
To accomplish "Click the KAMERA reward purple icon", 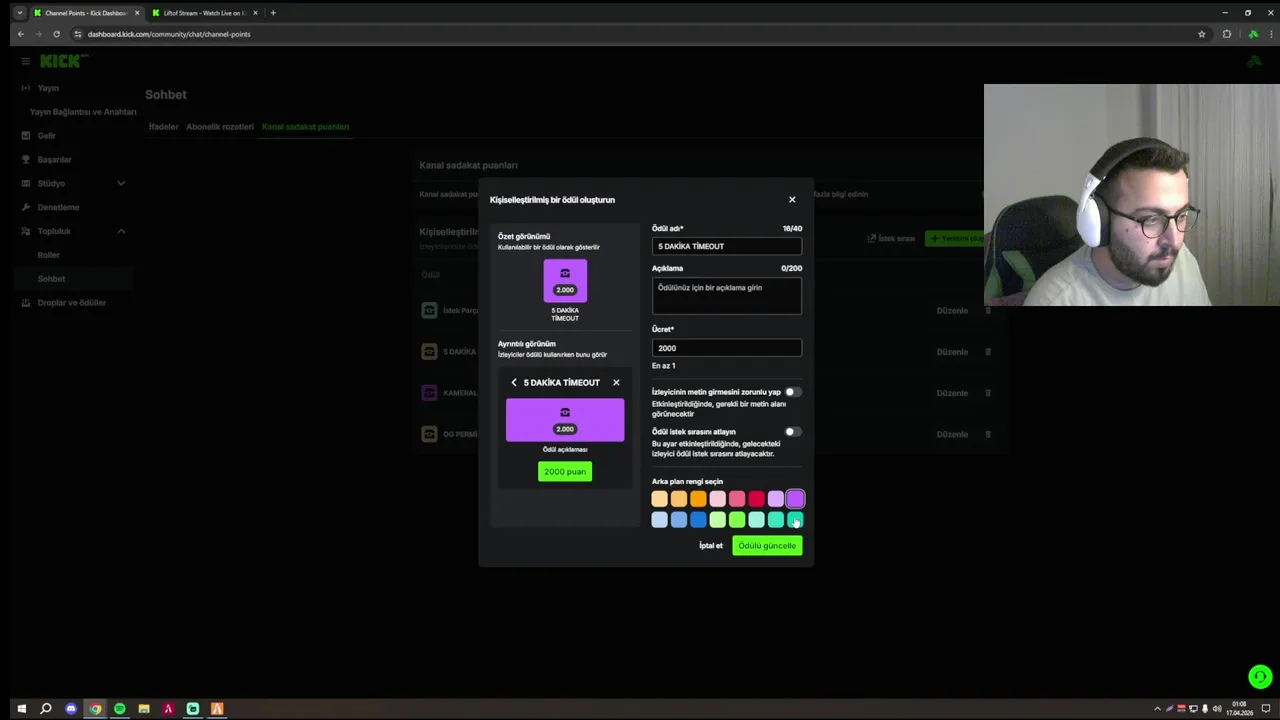I will (429, 393).
